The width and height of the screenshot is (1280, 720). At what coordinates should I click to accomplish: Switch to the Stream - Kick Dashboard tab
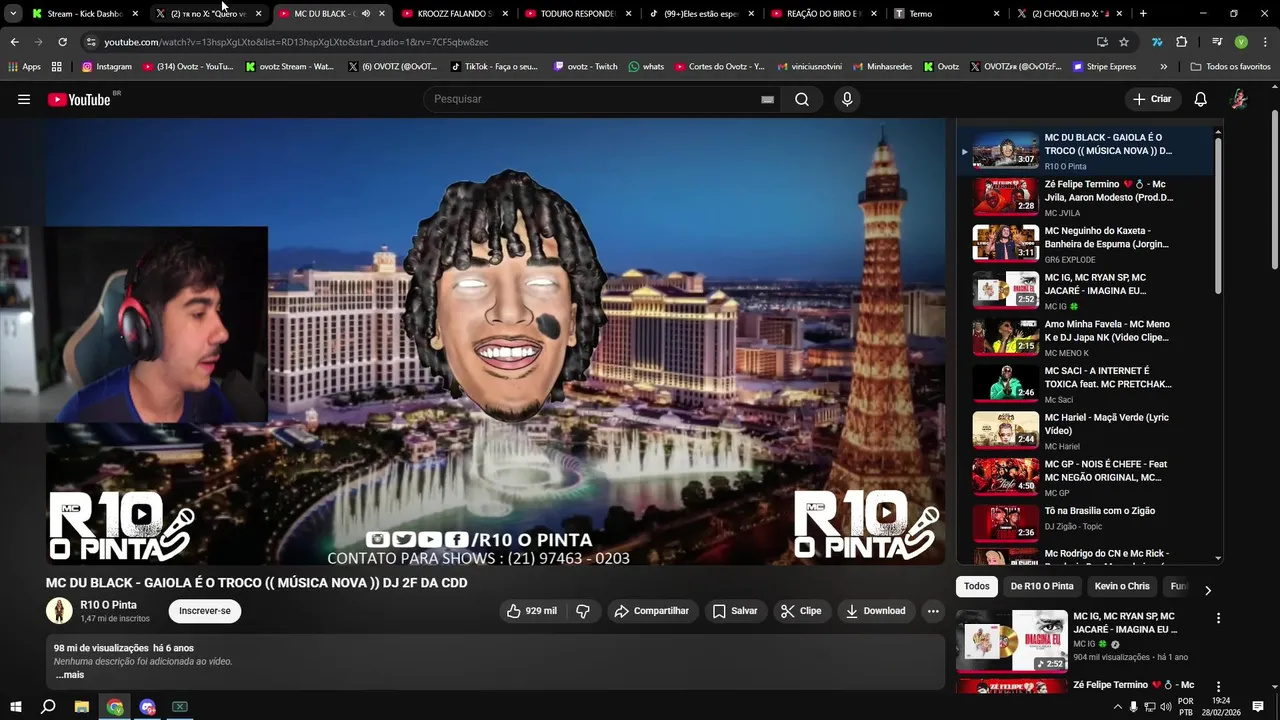coord(85,14)
